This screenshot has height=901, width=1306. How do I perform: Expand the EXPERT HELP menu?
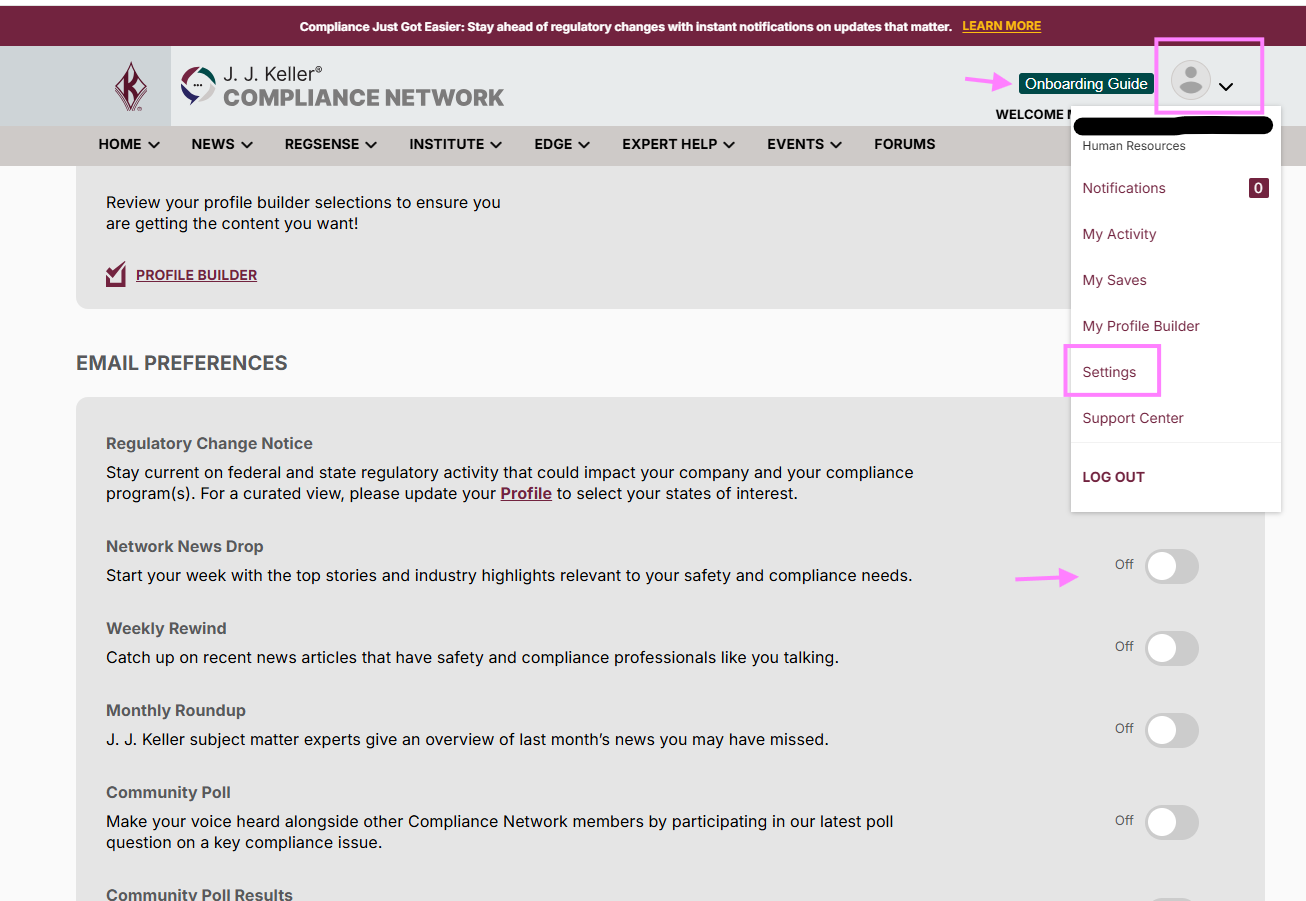[679, 144]
